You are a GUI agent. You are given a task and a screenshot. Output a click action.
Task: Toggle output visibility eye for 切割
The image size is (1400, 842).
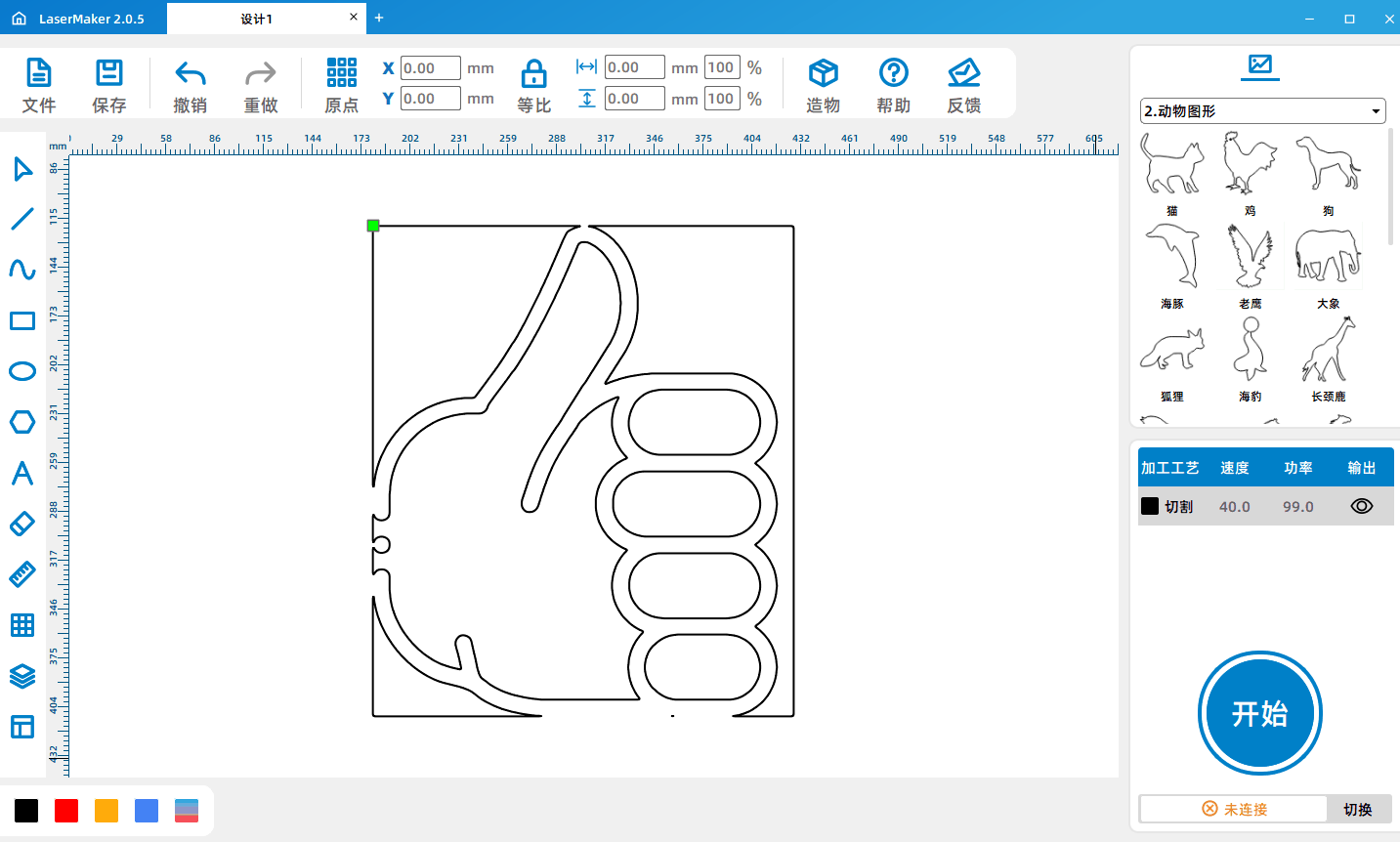pos(1362,506)
